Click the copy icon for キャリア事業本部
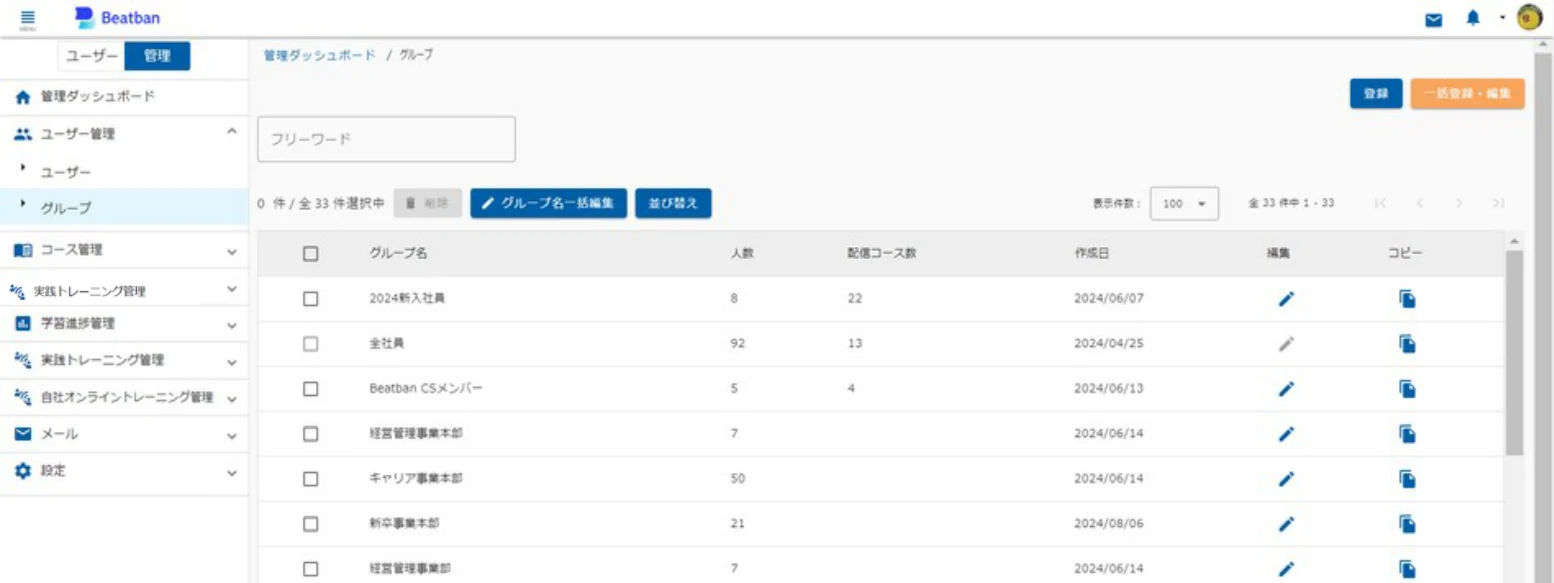 click(x=1407, y=478)
